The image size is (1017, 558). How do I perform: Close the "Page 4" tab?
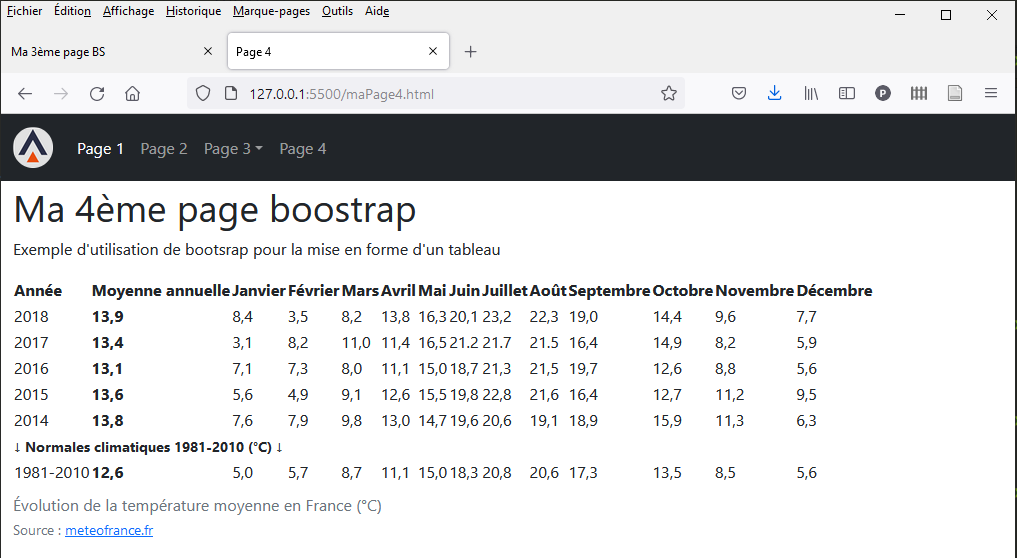(433, 52)
